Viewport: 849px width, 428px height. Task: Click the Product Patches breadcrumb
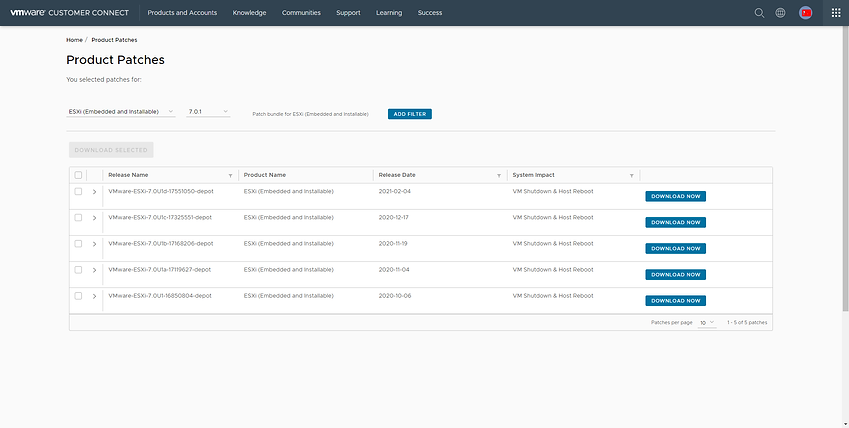[x=114, y=40]
